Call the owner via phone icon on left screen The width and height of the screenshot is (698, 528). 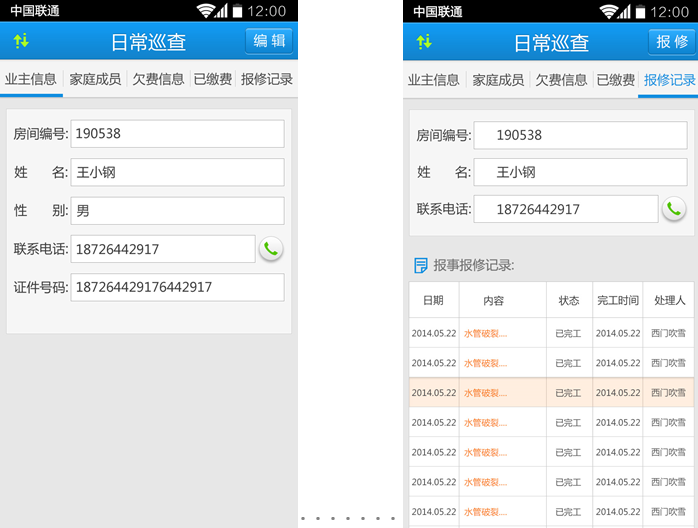(x=271, y=249)
